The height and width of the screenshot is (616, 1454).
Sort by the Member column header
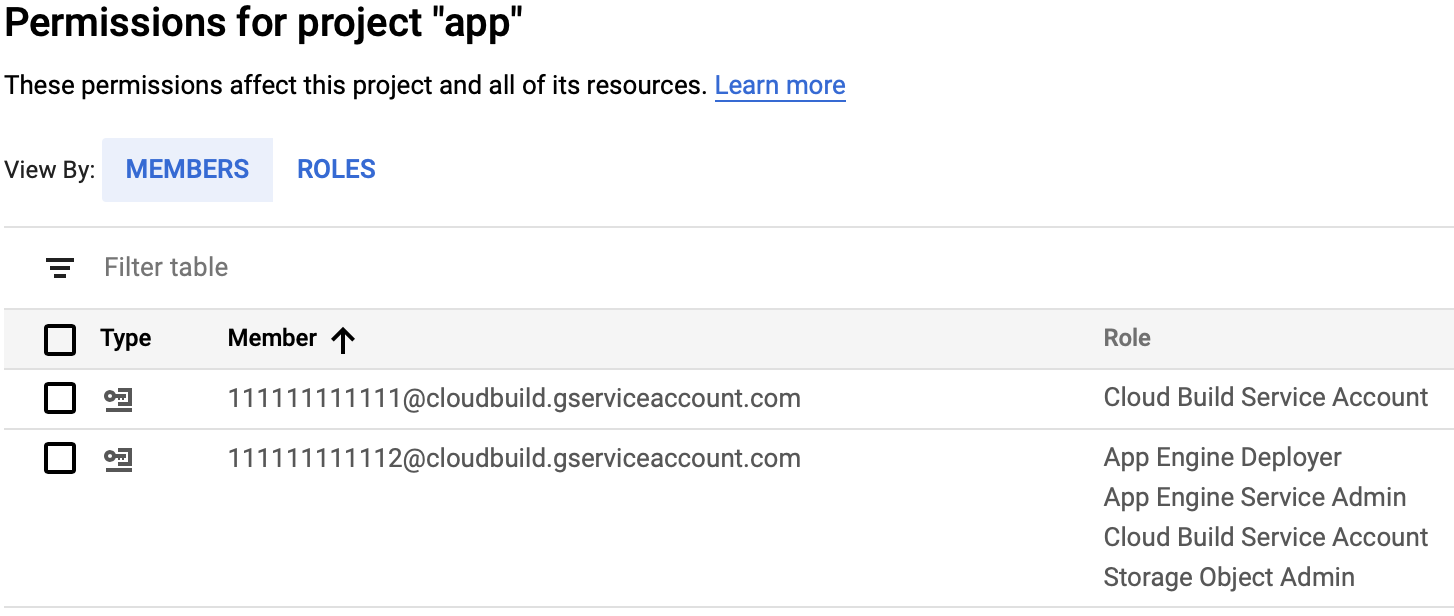click(x=272, y=339)
